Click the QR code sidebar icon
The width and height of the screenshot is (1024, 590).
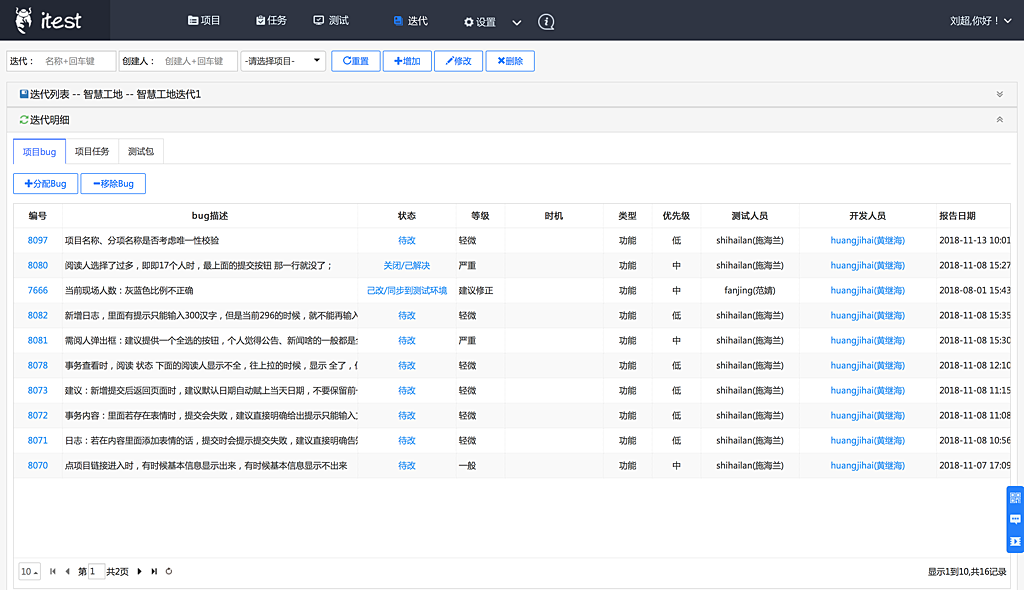point(1015,498)
